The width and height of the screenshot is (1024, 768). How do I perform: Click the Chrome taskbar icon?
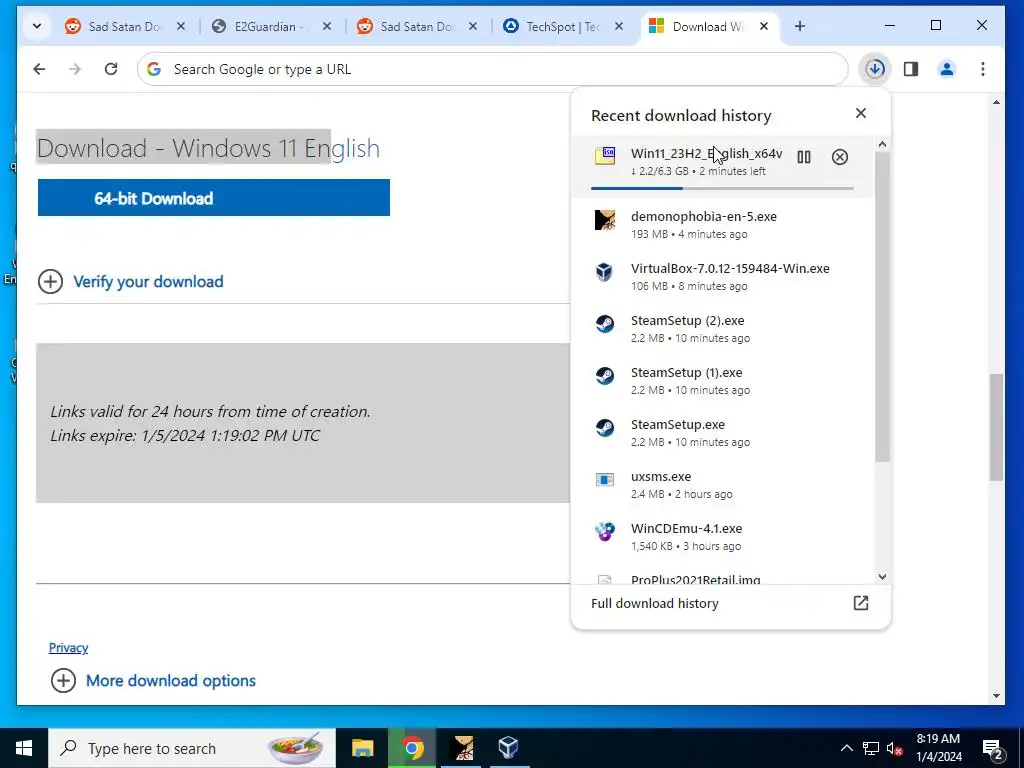[x=412, y=748]
